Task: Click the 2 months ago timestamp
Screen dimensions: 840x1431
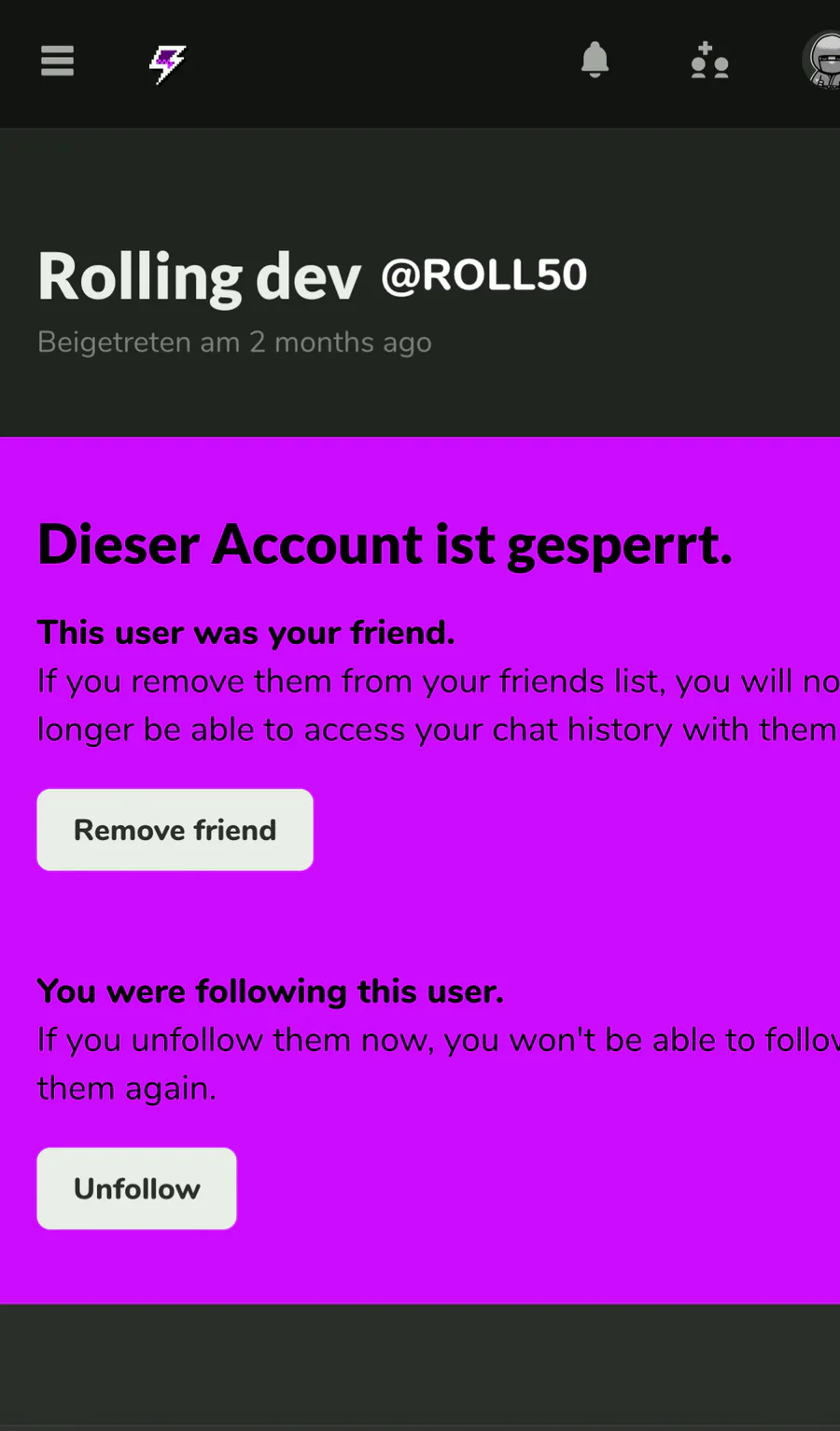Action: coord(341,343)
